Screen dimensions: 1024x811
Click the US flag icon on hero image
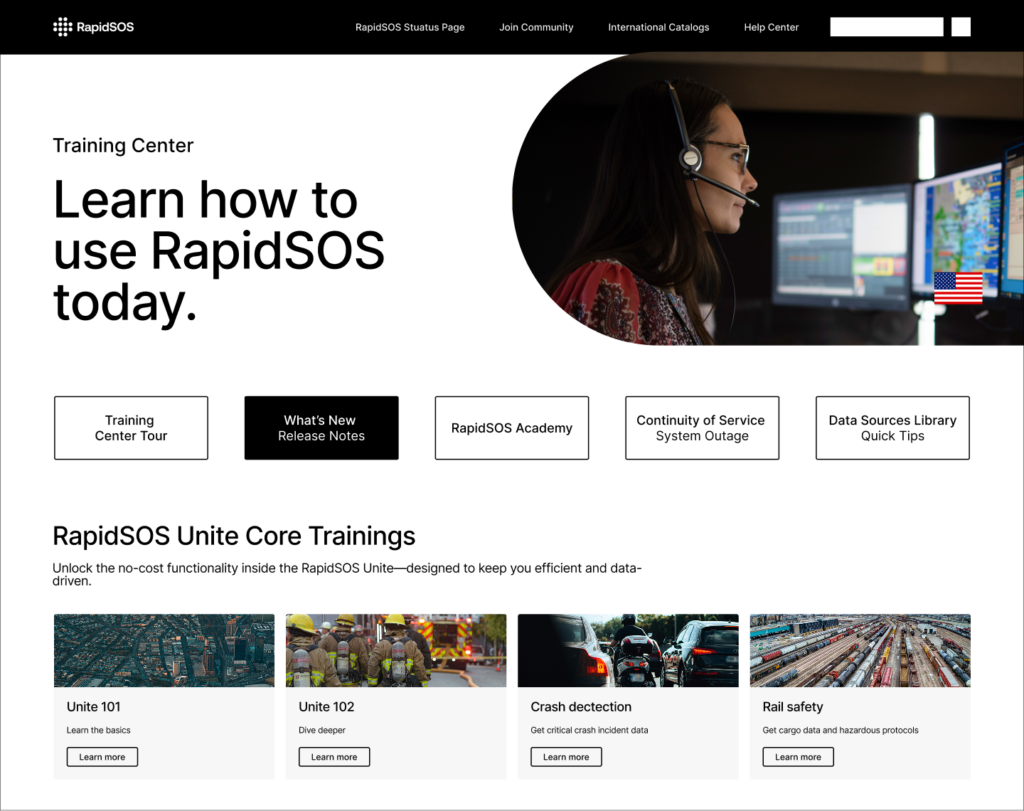coord(958,288)
